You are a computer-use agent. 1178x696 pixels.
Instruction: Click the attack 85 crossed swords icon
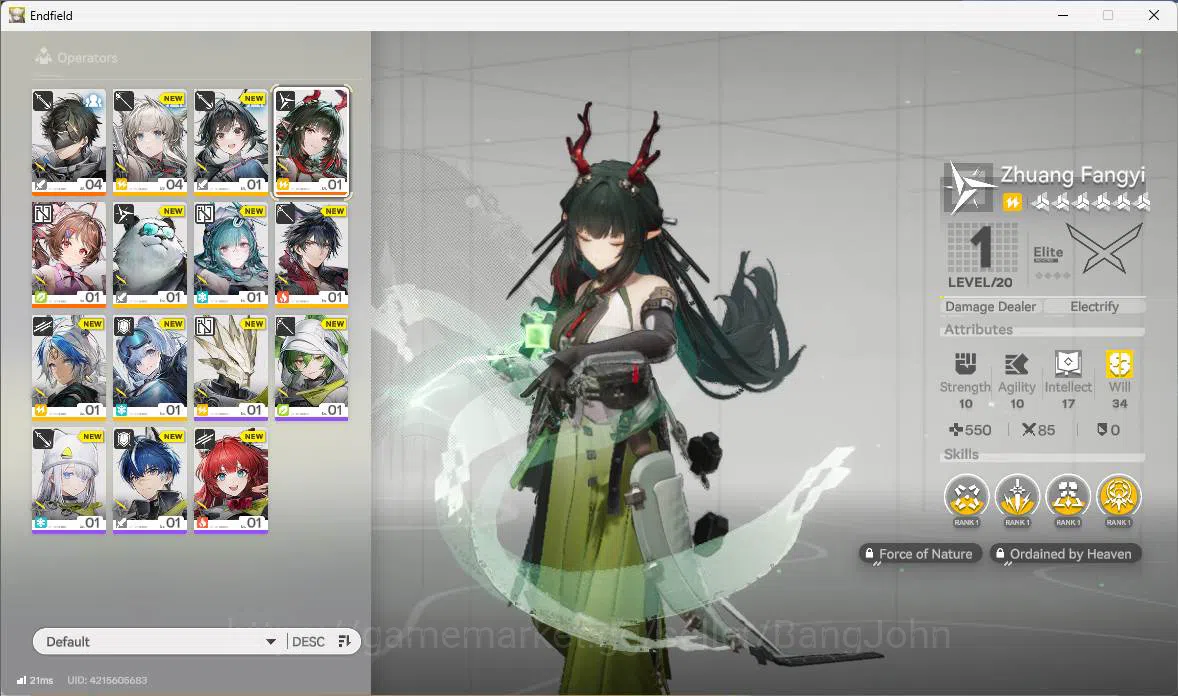point(1028,430)
